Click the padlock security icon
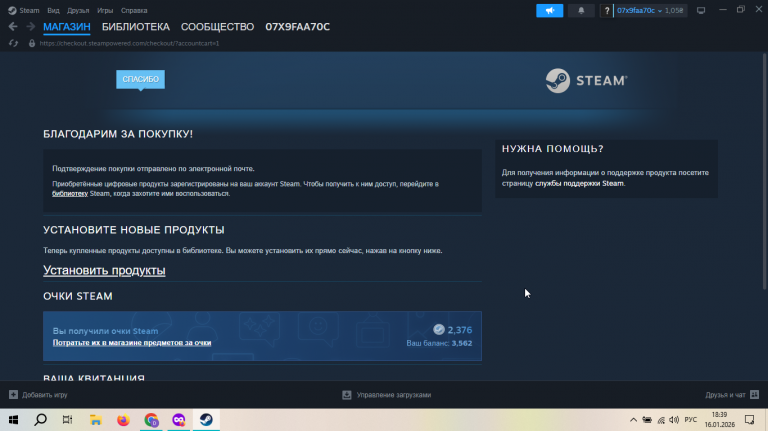This screenshot has height=431, width=768. [x=32, y=43]
